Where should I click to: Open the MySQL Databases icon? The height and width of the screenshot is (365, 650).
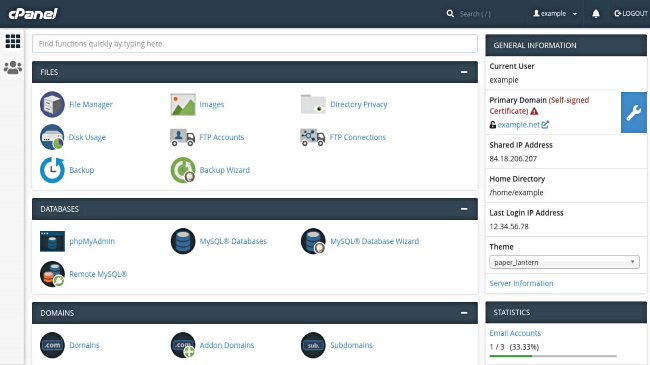point(183,241)
